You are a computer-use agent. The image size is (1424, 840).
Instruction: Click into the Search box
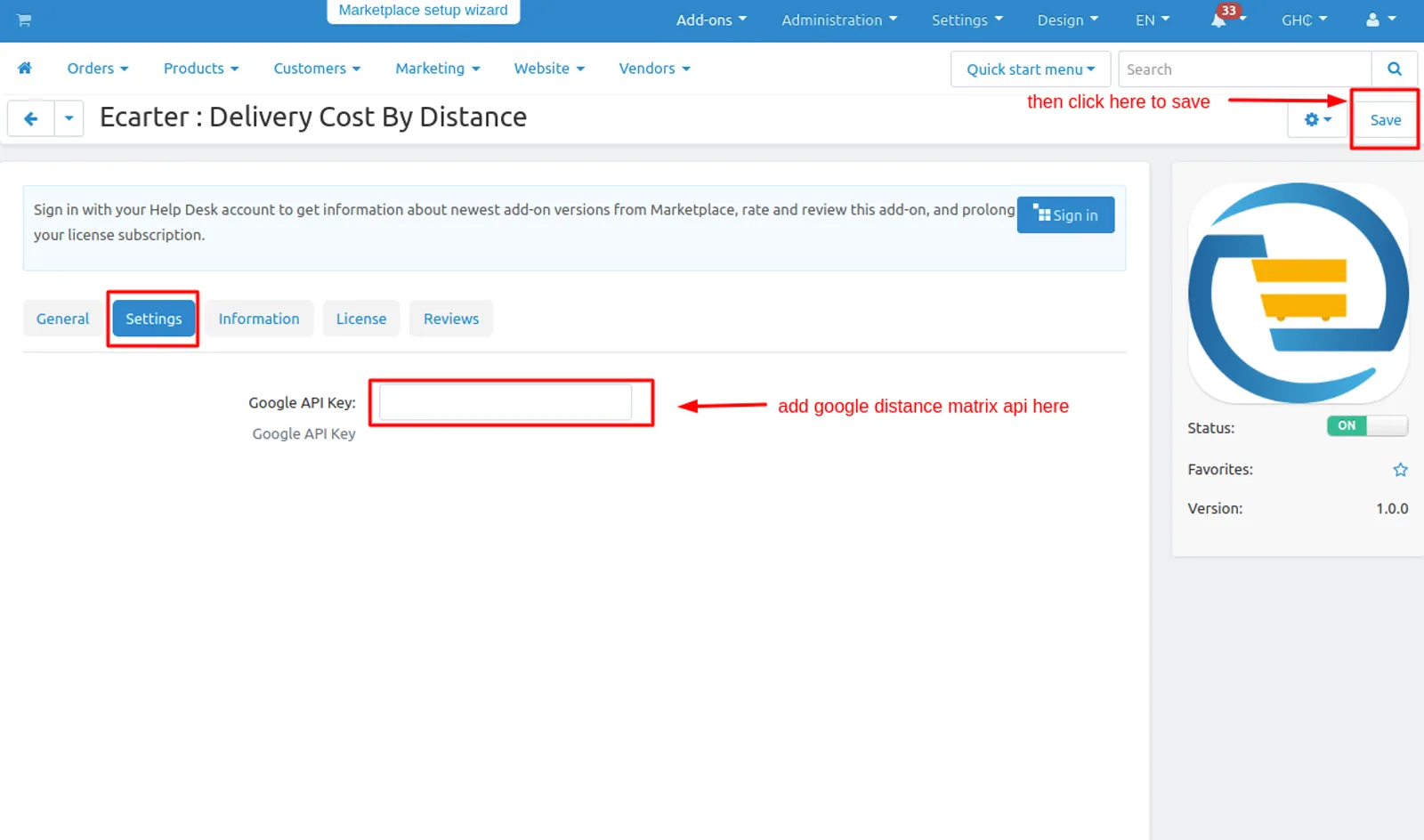1244,69
